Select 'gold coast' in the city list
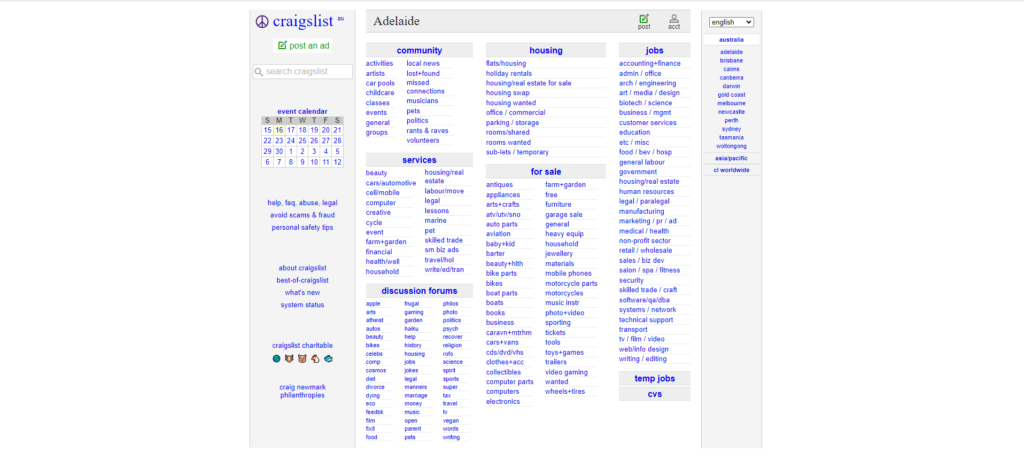This screenshot has height=476, width=1024. click(731, 95)
